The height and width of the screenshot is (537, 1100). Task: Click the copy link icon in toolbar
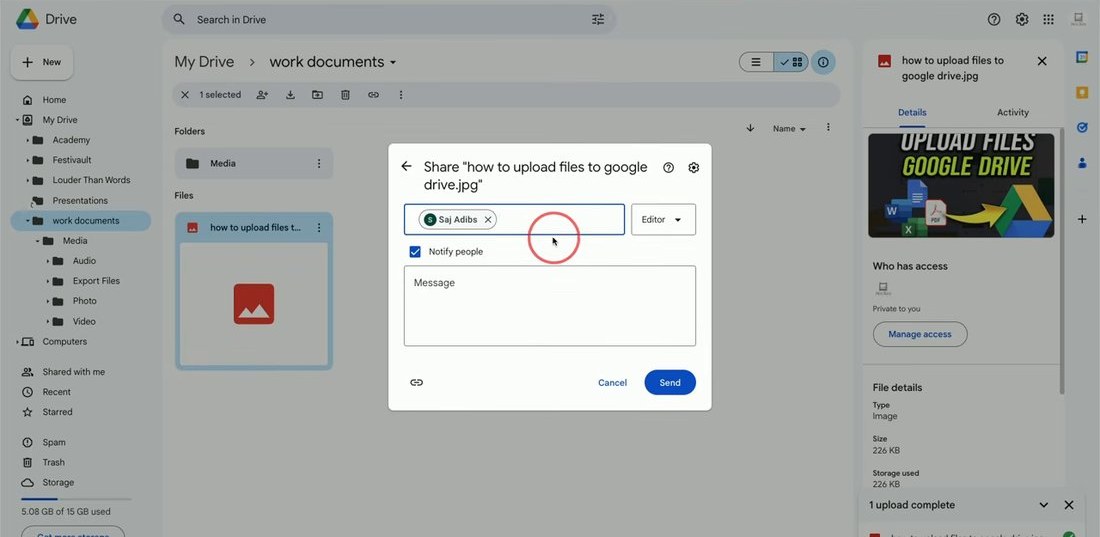coord(373,95)
